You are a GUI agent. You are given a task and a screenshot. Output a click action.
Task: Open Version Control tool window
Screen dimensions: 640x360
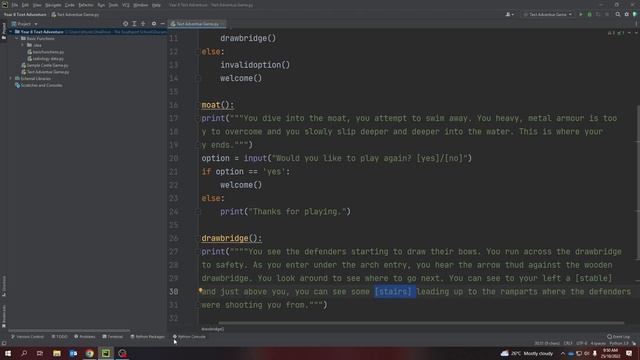(x=27, y=337)
